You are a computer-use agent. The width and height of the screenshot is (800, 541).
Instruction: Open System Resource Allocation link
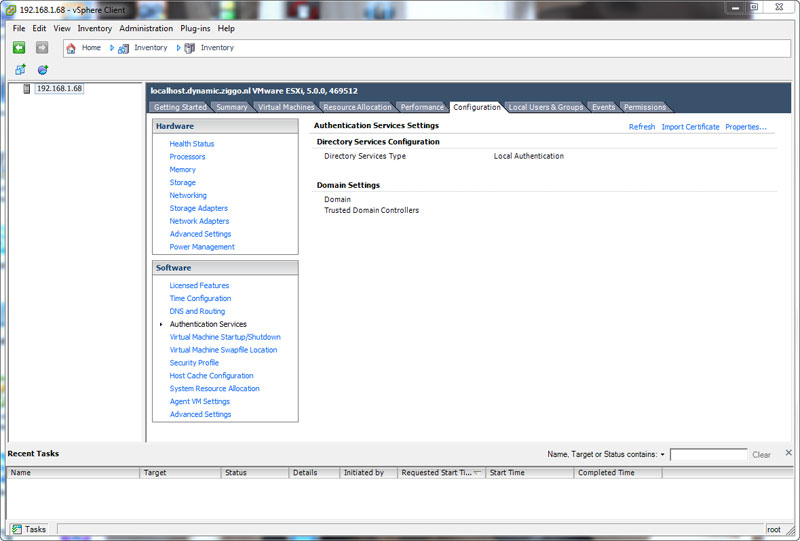click(x=214, y=388)
